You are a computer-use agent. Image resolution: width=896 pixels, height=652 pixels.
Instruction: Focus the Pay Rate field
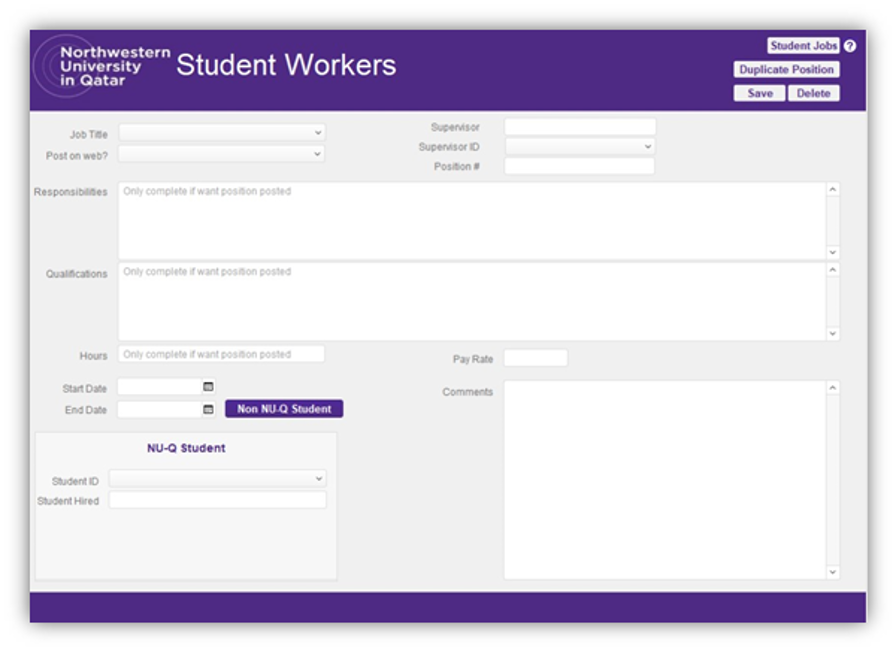click(535, 358)
